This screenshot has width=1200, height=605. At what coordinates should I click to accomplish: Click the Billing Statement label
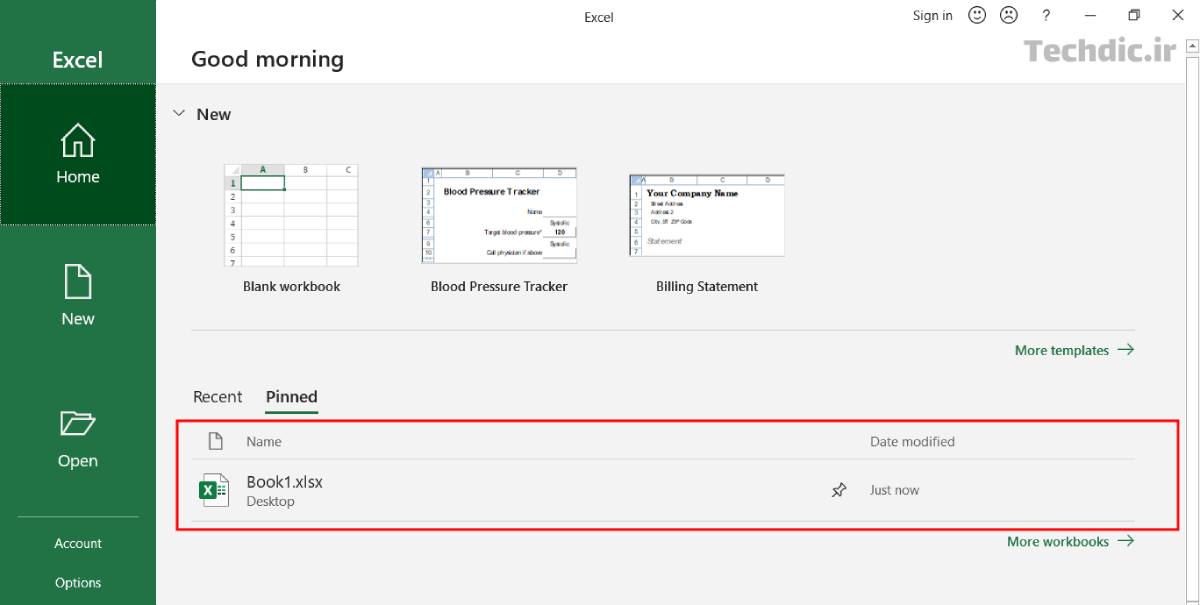tap(707, 286)
